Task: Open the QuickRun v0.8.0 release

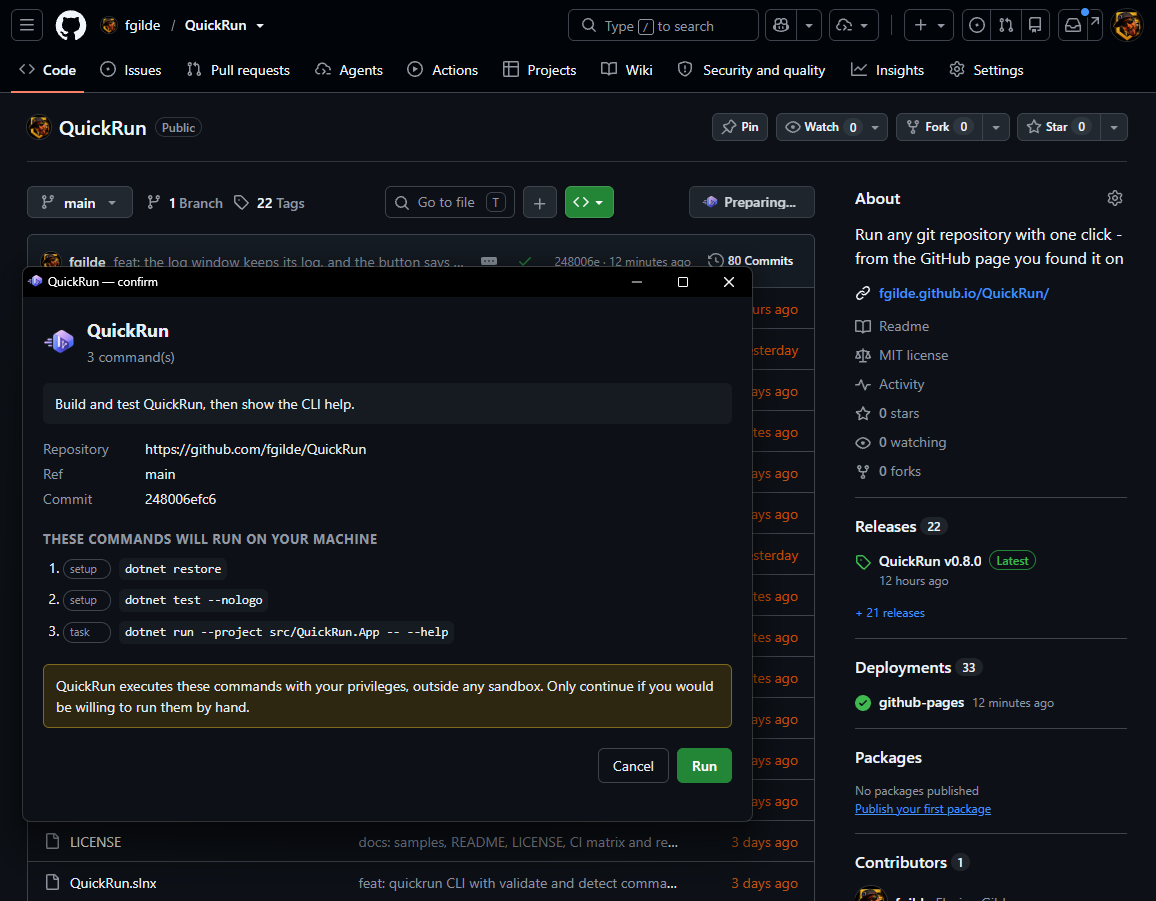Action: click(x=930, y=561)
